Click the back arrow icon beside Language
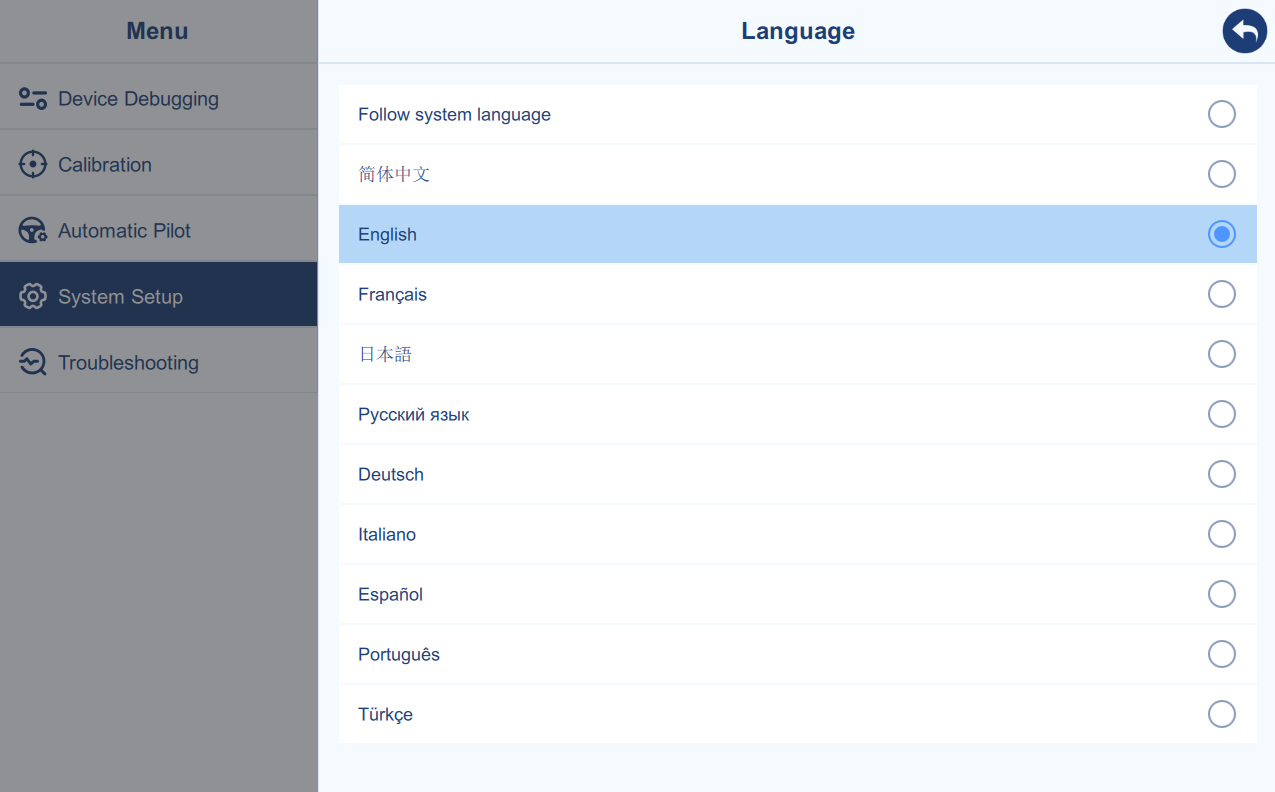The image size is (1275, 792). click(1244, 31)
